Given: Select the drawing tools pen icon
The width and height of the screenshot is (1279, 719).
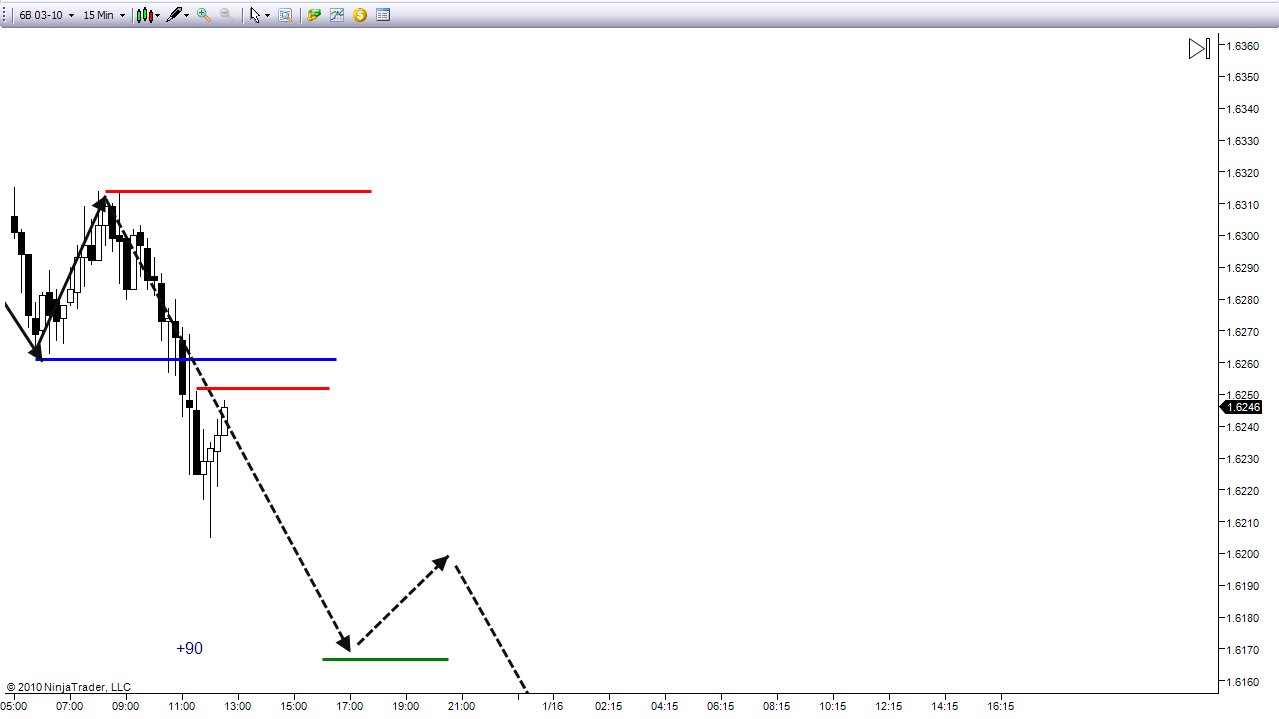Looking at the screenshot, I should pyautogui.click(x=174, y=15).
